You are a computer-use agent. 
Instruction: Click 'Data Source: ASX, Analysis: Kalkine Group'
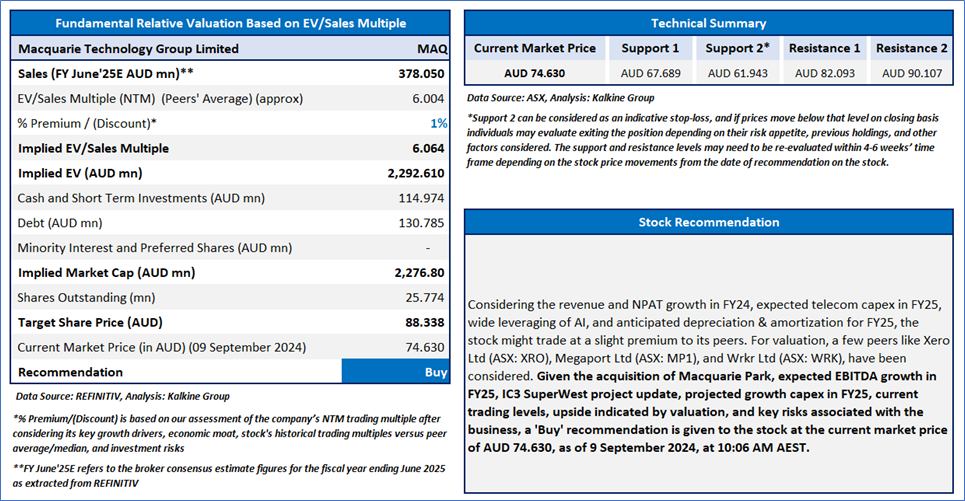pyautogui.click(x=560, y=98)
